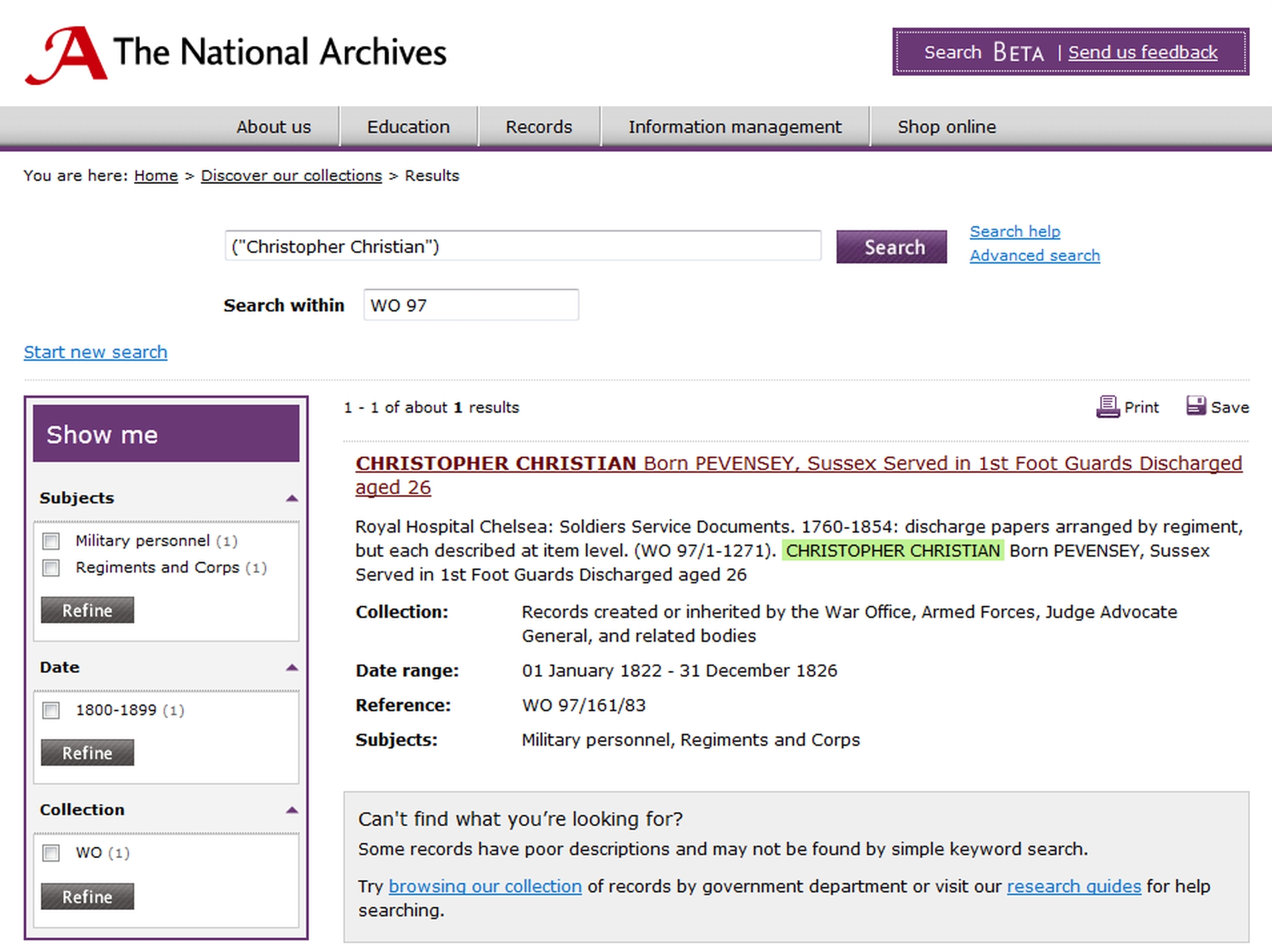Select the date range 01 January 1822
Viewport: 1272px width, 952px height.
click(592, 670)
